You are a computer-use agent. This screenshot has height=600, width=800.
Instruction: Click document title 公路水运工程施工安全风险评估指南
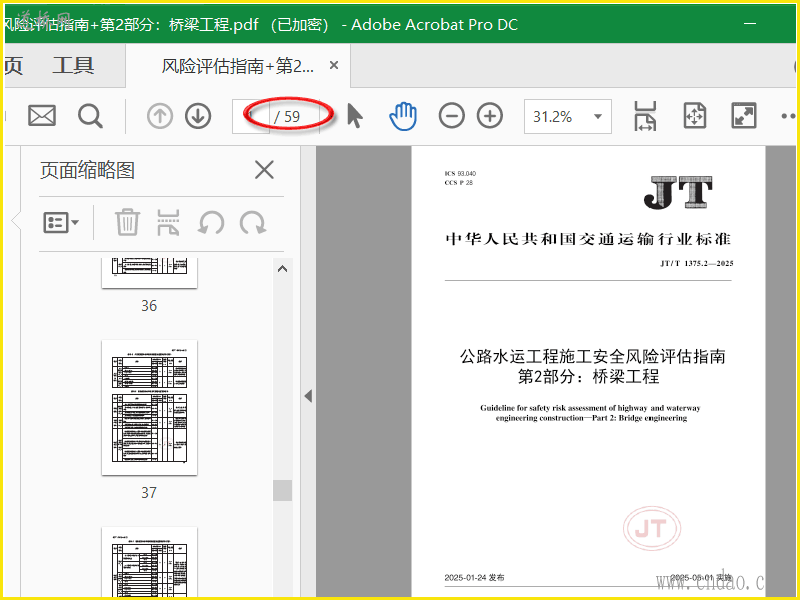click(x=592, y=356)
